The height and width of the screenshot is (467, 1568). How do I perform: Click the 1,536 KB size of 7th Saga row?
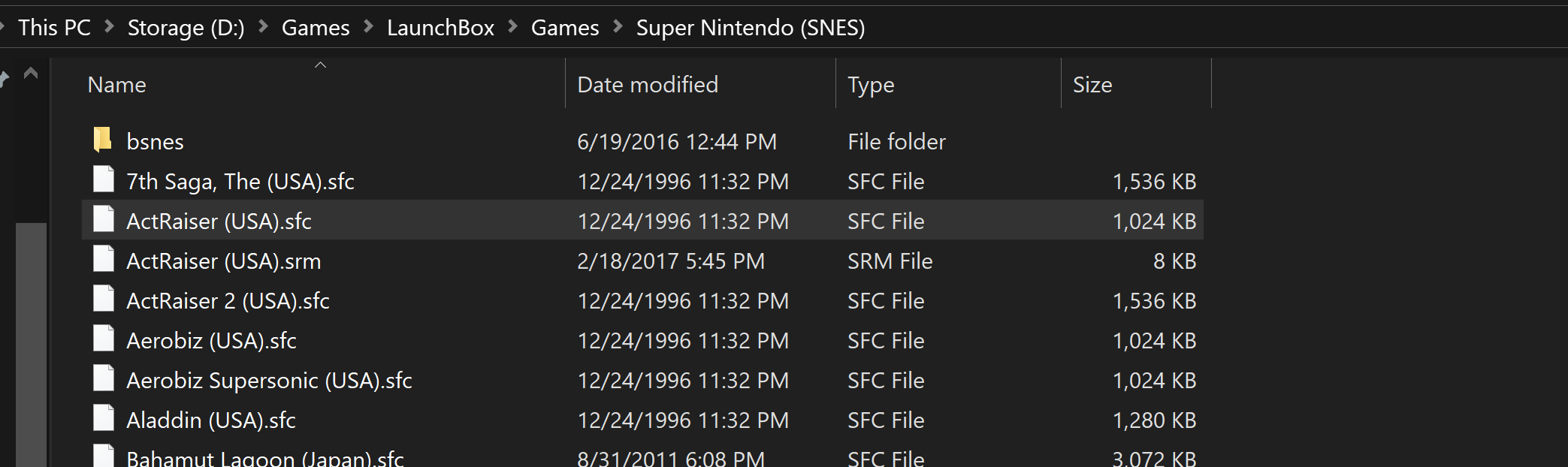1154,181
